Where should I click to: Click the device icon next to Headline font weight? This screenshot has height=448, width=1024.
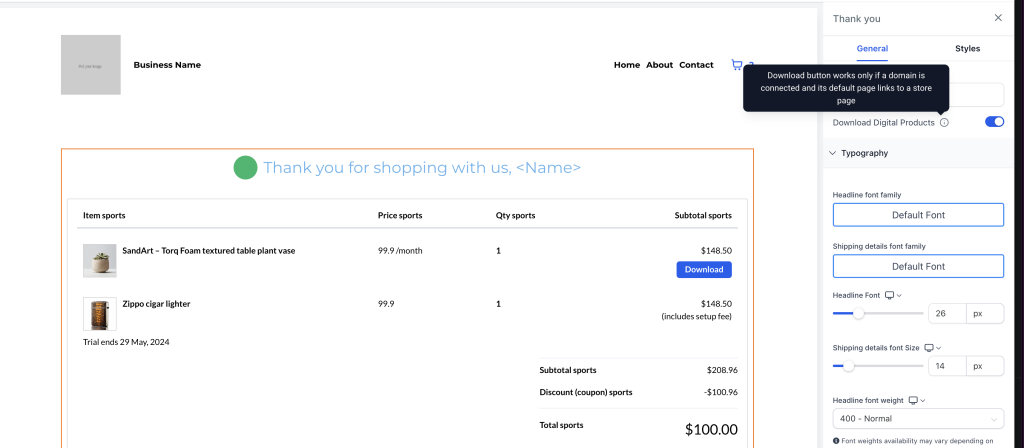click(x=914, y=400)
